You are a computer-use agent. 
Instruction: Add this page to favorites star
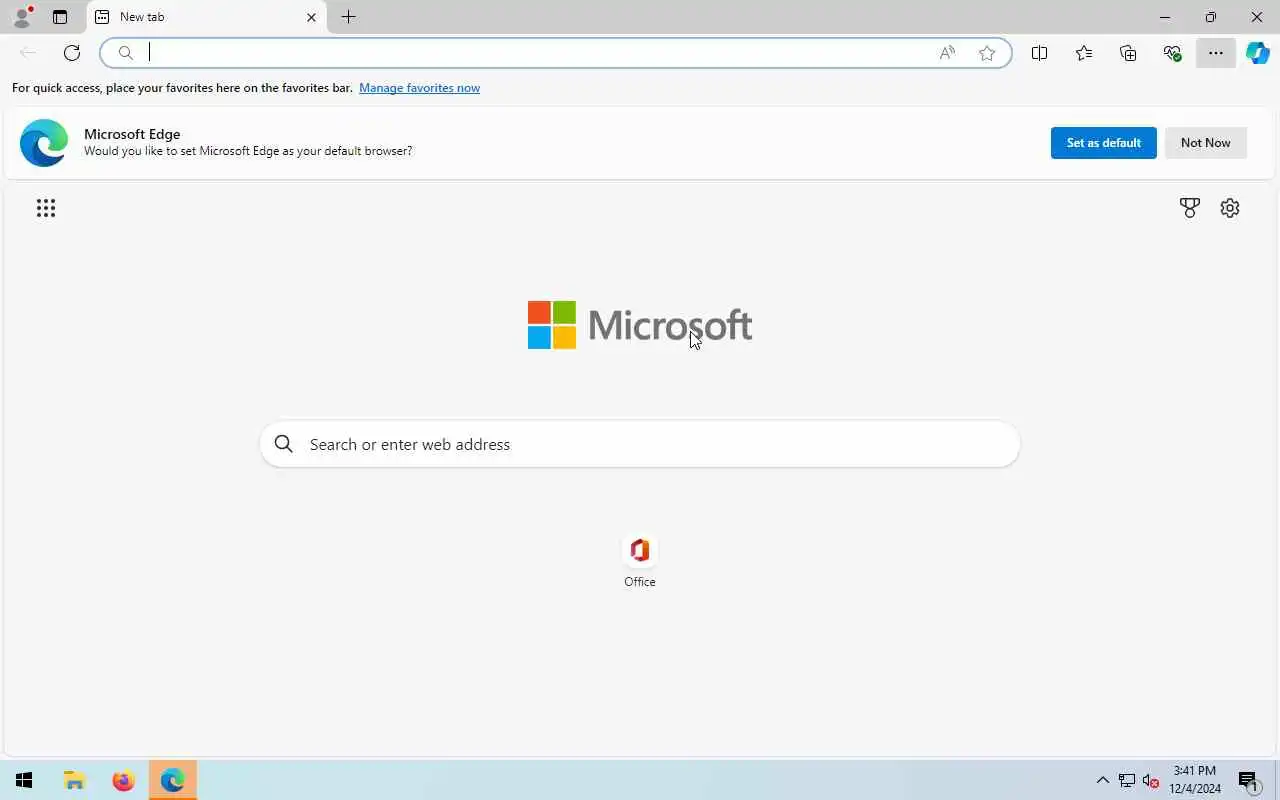(x=987, y=53)
